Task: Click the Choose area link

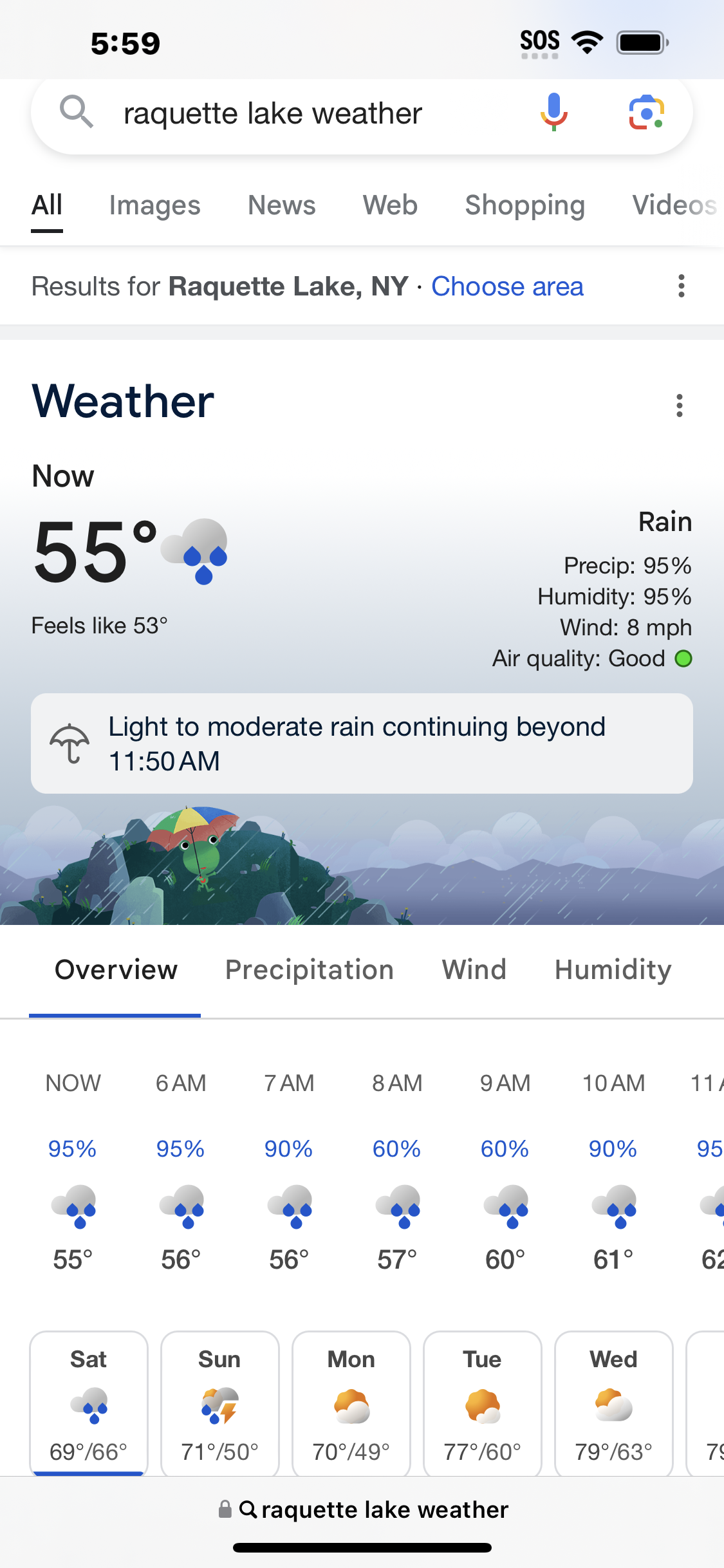Action: (507, 286)
